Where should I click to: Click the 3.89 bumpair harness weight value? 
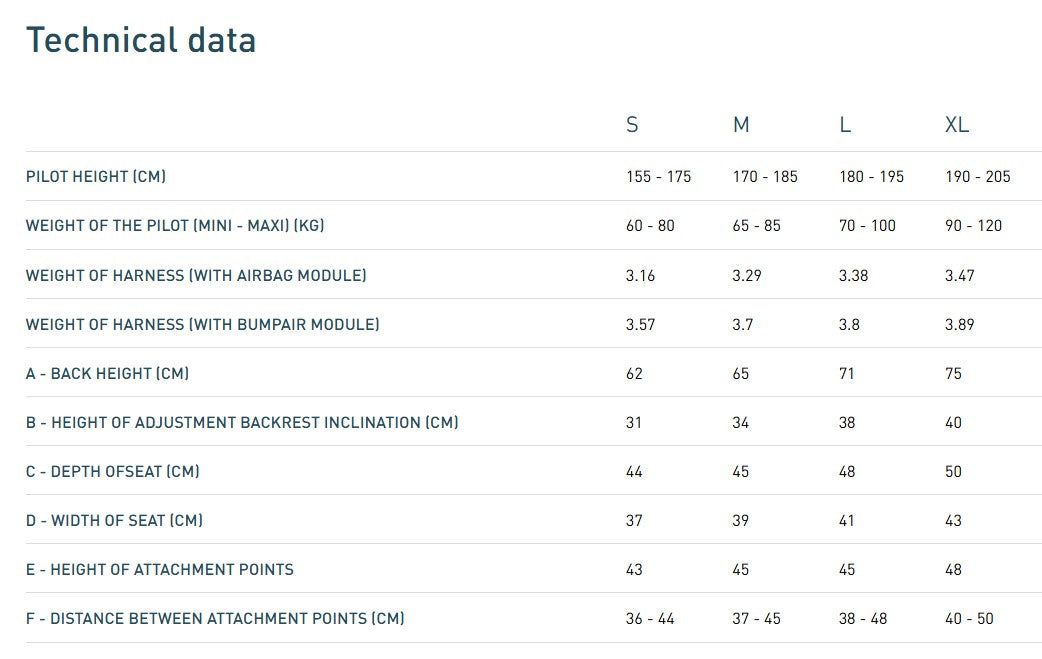click(959, 324)
